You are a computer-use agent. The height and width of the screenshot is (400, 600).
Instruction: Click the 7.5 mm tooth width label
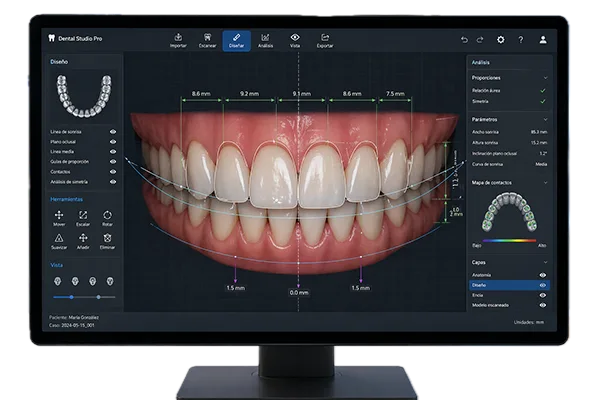pos(395,93)
